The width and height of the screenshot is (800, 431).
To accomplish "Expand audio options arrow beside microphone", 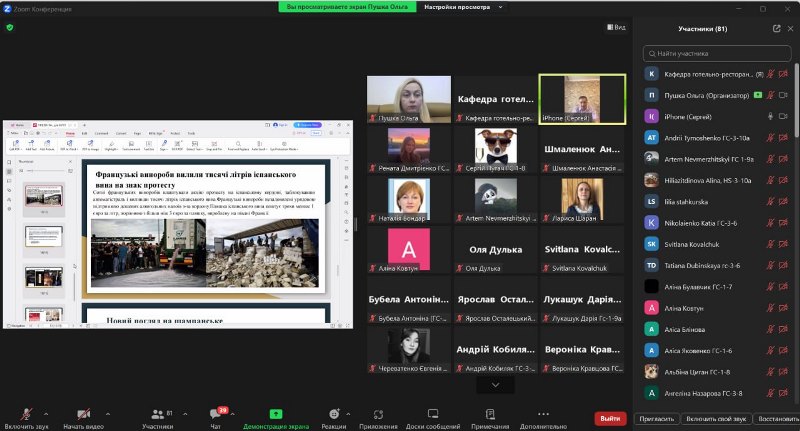I will coord(49,410).
